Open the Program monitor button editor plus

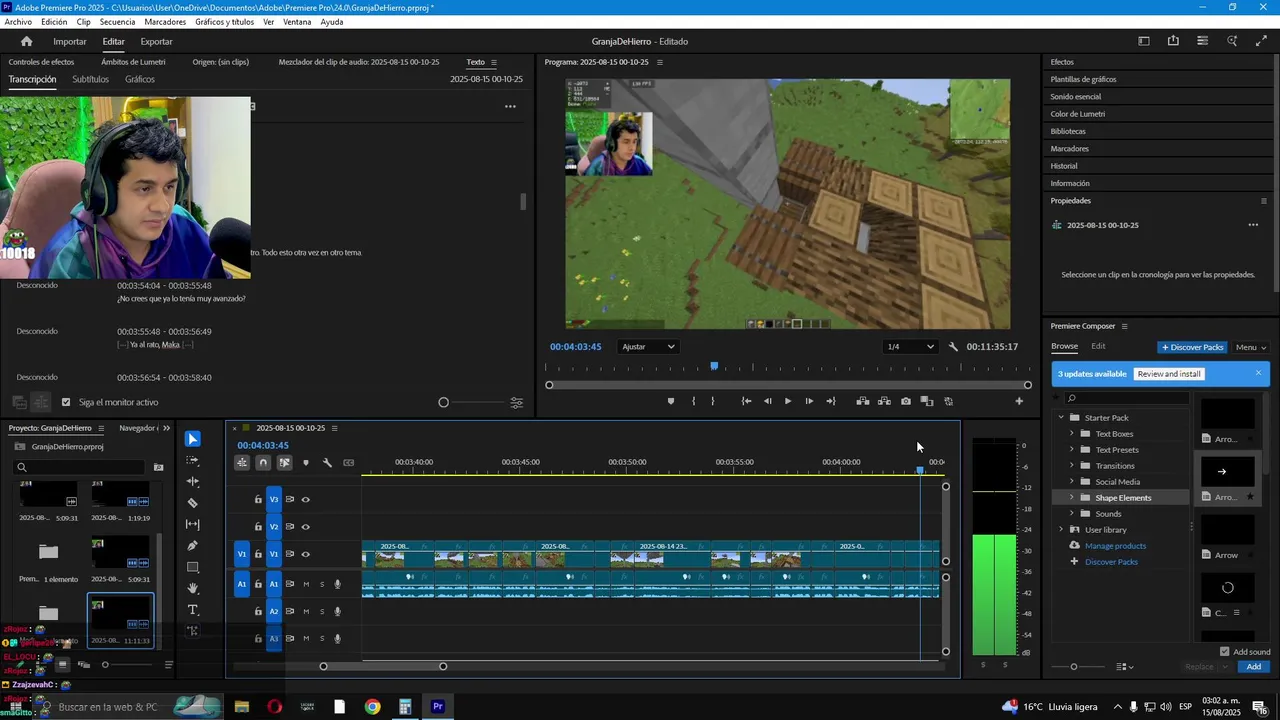pos(1019,401)
